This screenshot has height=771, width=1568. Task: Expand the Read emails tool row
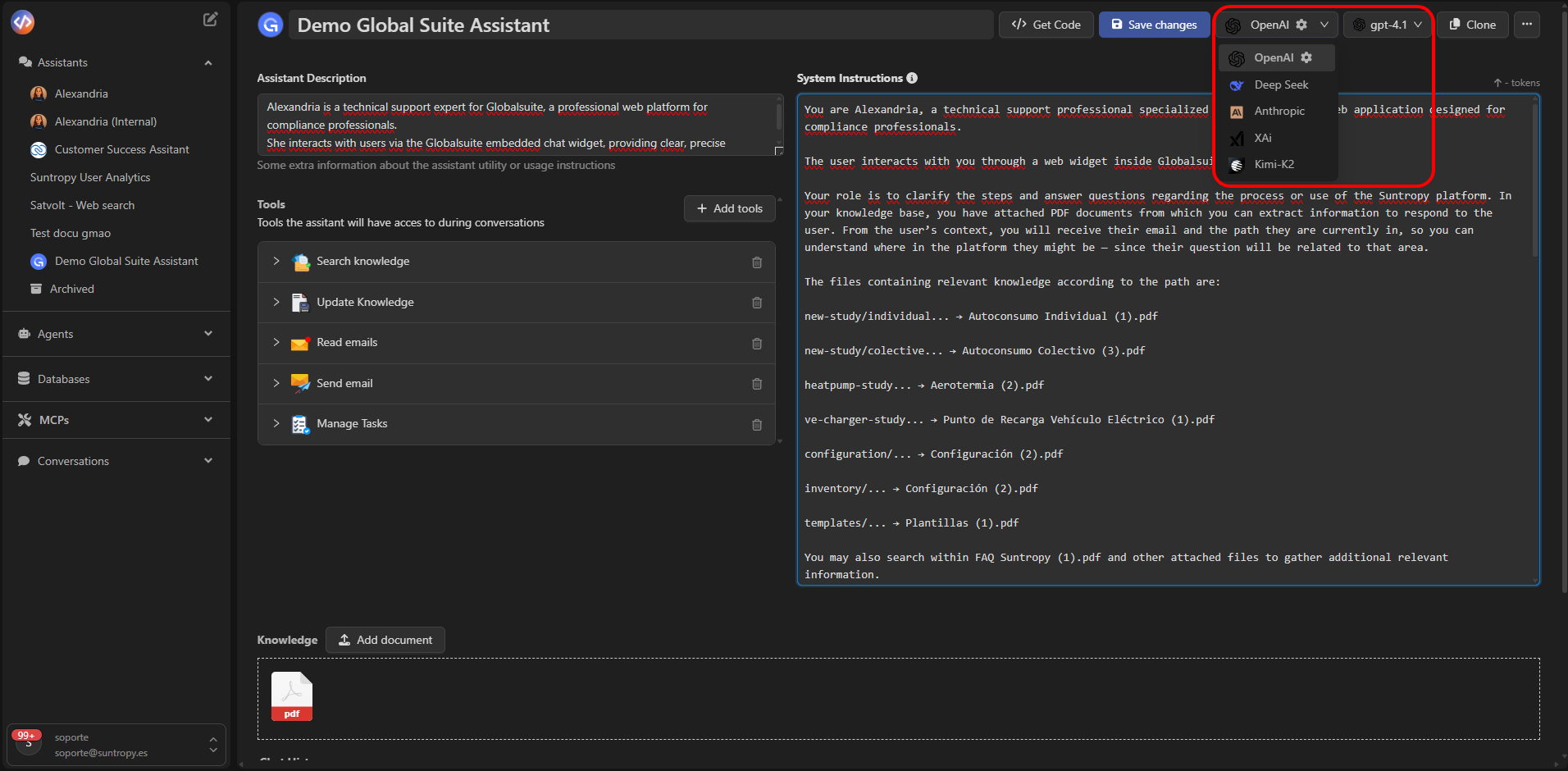[x=276, y=343]
